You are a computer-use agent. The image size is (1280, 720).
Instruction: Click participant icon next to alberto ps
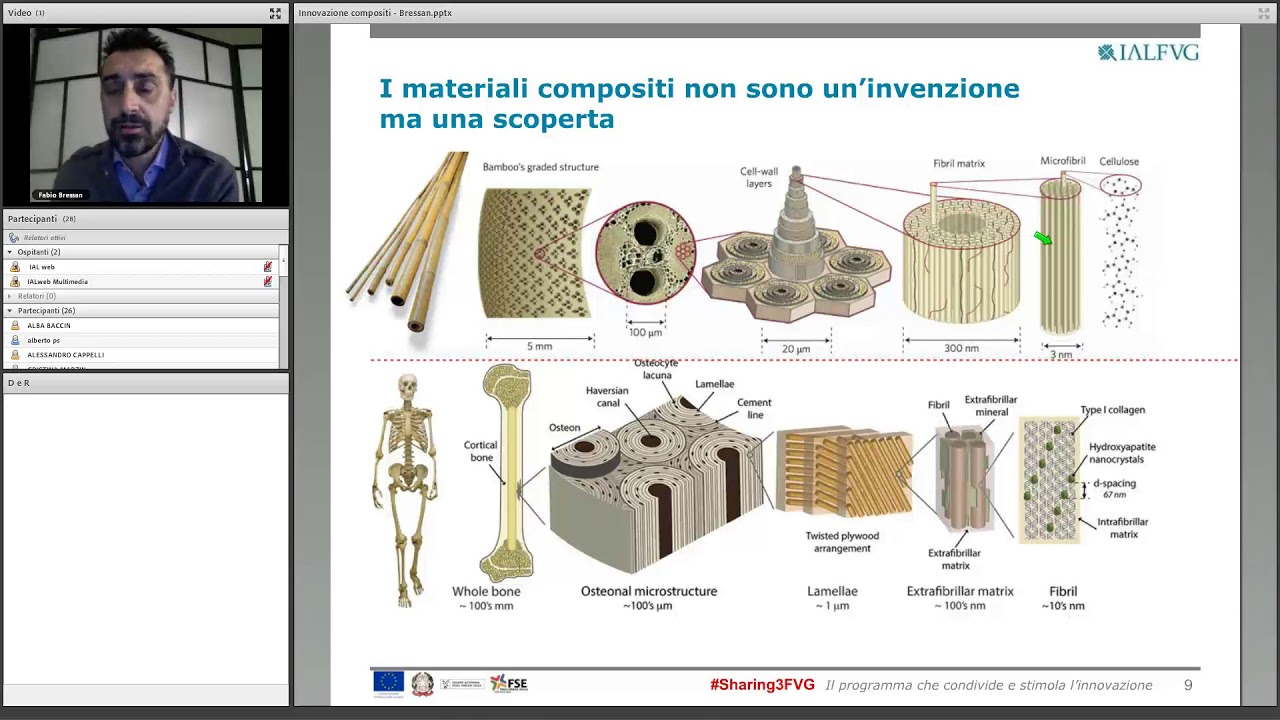point(15,340)
